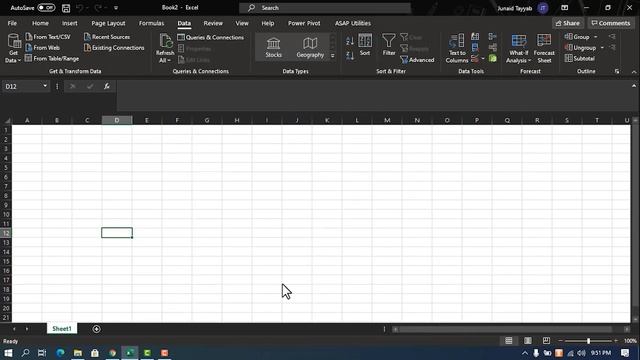Viewport: 640px width, 360px height.
Task: Open Existing Connections
Action: (x=114, y=48)
